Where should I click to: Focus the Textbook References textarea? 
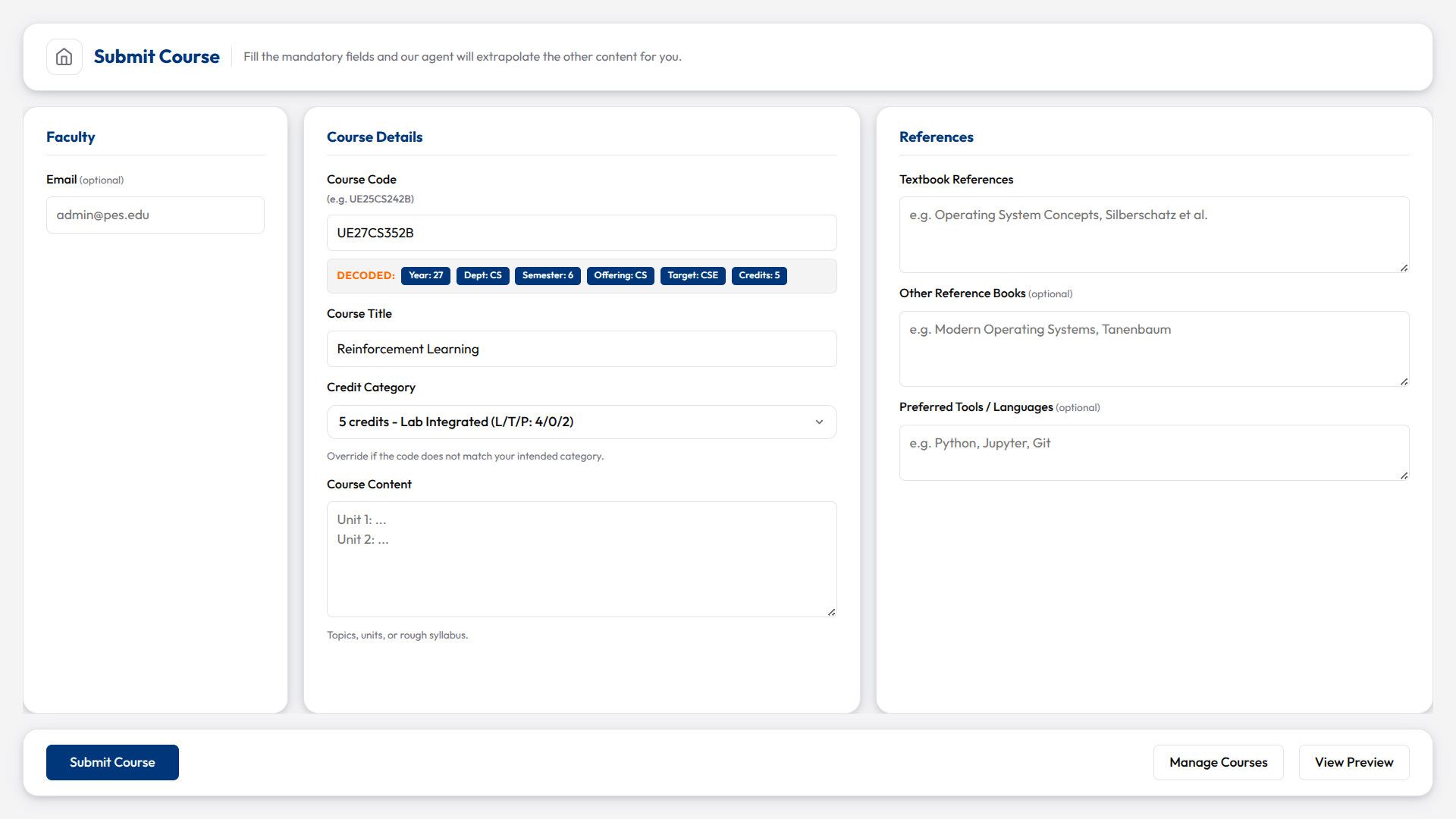click(x=1154, y=234)
